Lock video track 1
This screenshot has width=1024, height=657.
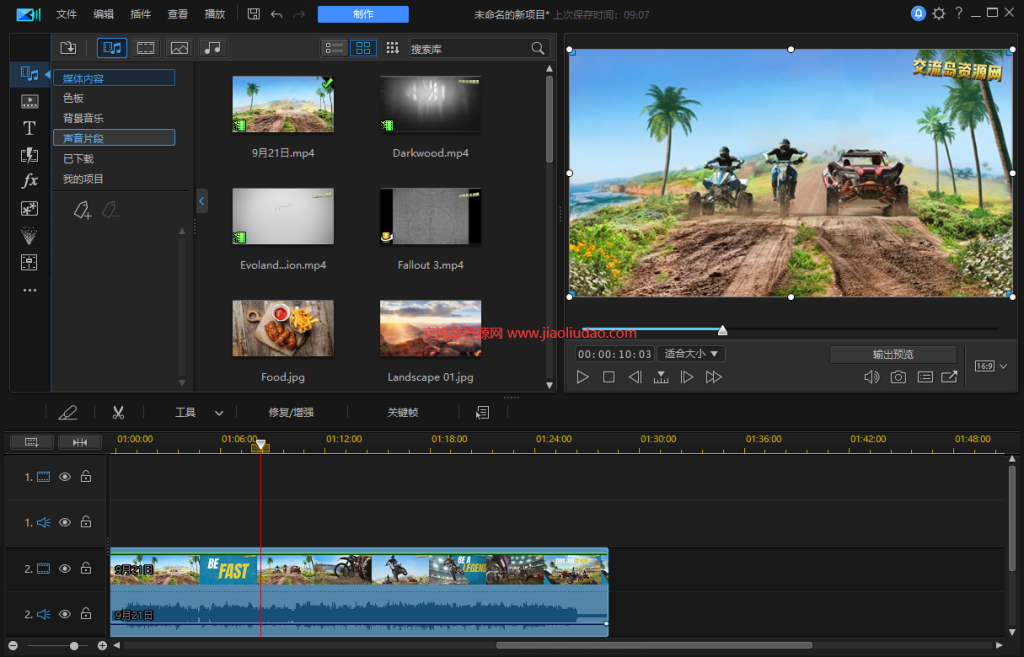86,476
